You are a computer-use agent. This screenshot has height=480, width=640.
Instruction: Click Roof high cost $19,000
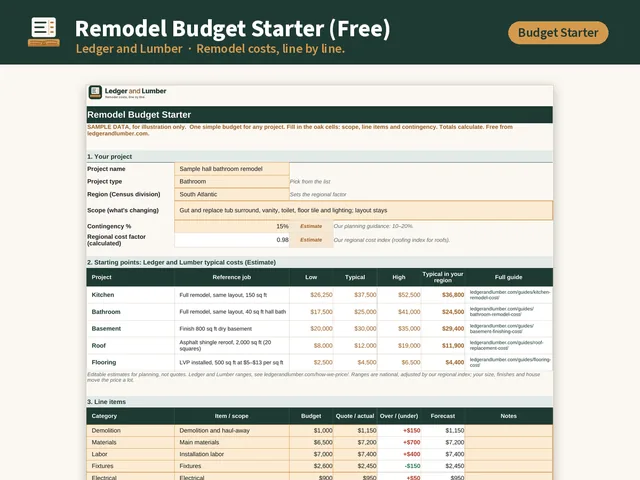(409, 346)
